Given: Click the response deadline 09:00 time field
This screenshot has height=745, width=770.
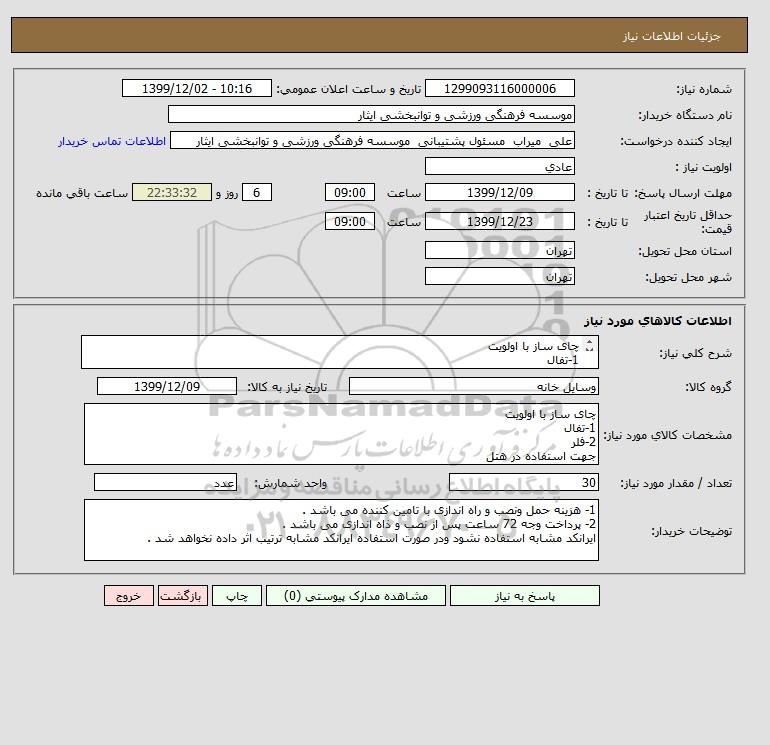Looking at the screenshot, I should tap(350, 193).
